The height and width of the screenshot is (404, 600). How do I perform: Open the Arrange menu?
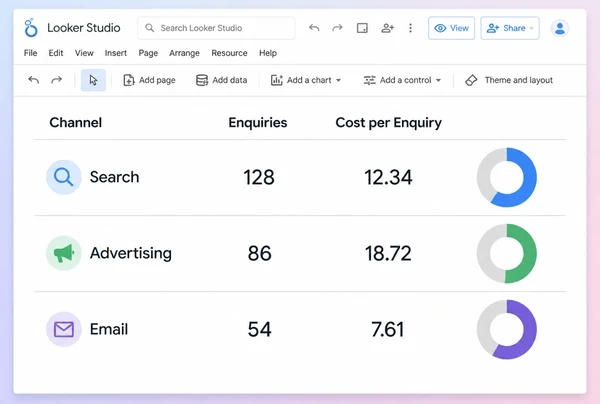(184, 53)
